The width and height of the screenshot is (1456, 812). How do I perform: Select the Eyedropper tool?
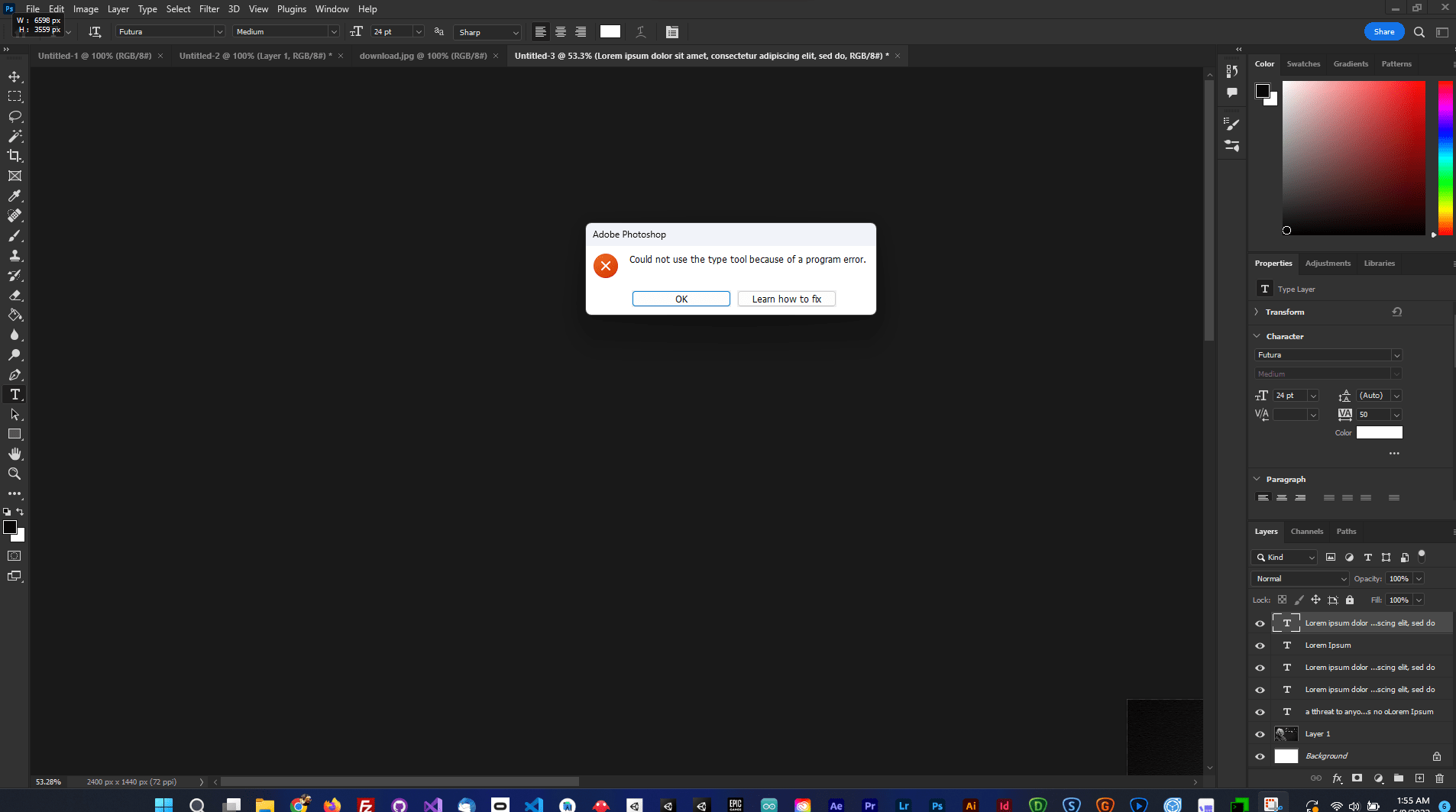click(14, 196)
